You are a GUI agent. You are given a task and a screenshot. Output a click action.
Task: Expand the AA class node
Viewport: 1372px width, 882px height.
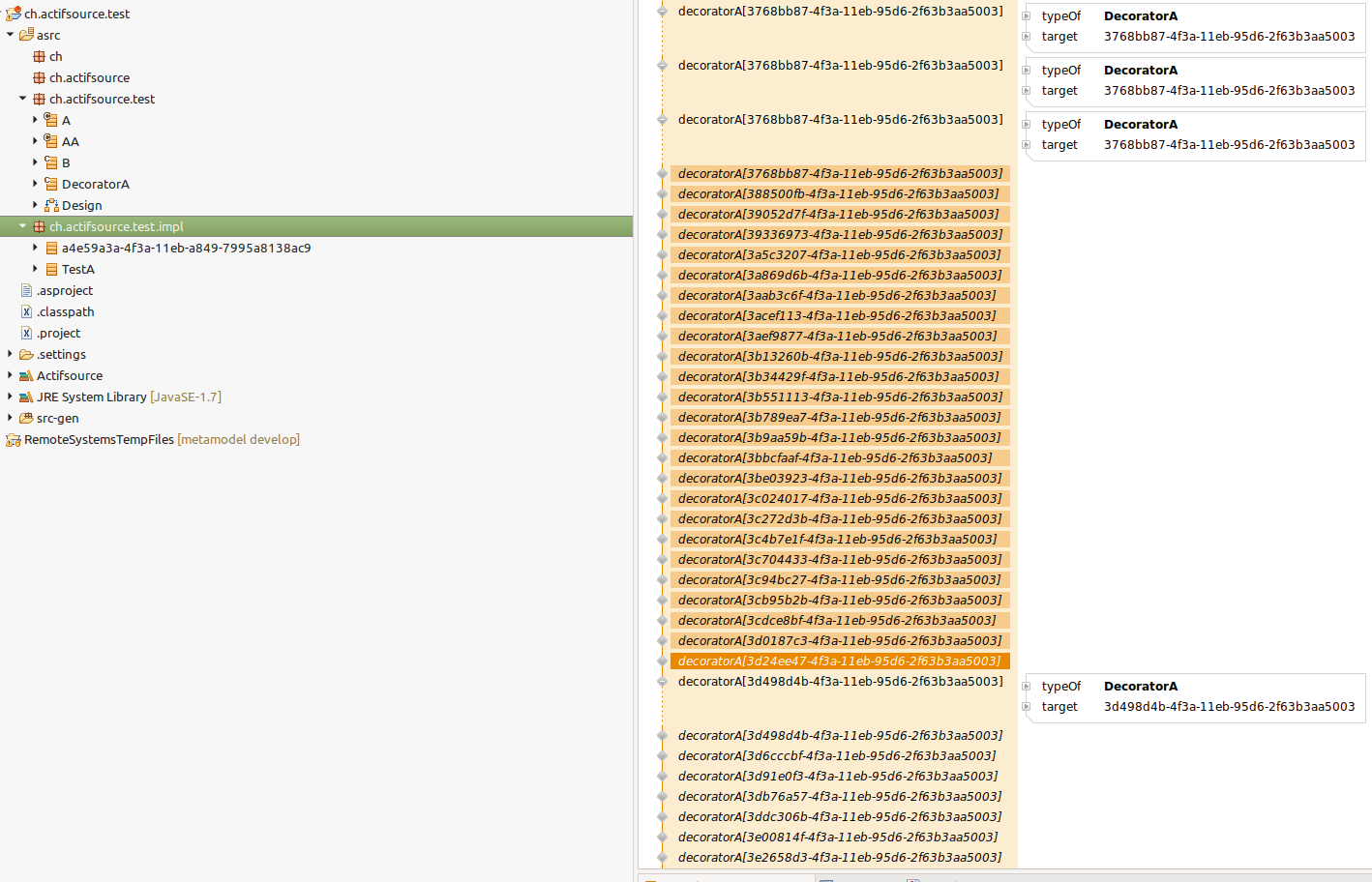pos(36,141)
